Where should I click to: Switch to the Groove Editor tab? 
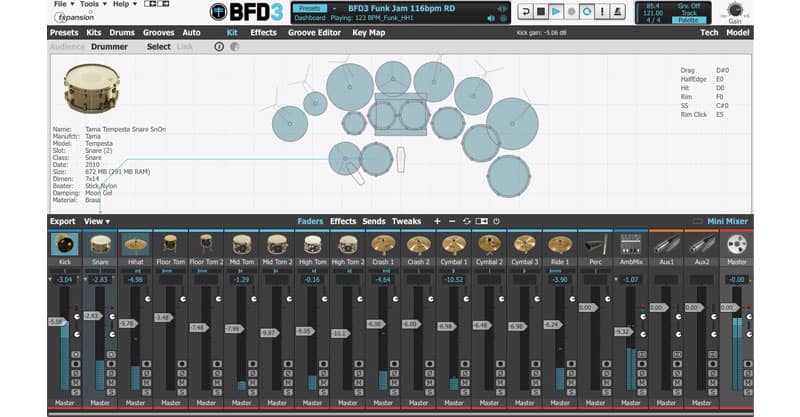[314, 33]
